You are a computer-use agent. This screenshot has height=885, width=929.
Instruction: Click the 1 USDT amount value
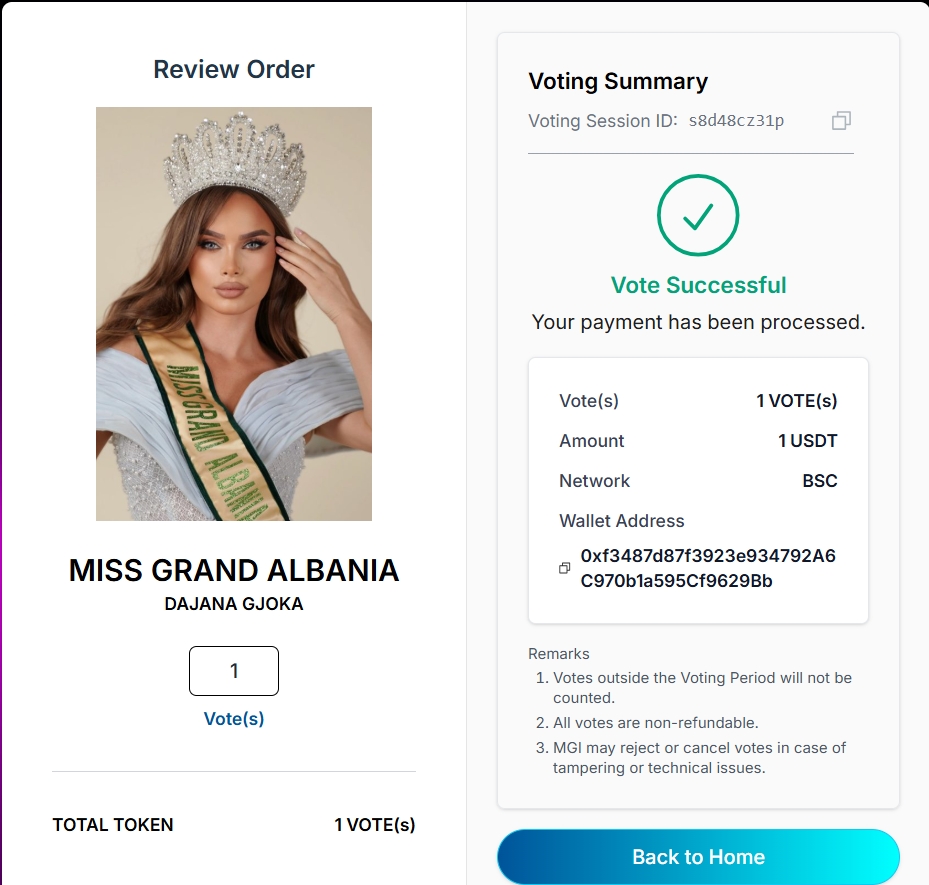807,441
